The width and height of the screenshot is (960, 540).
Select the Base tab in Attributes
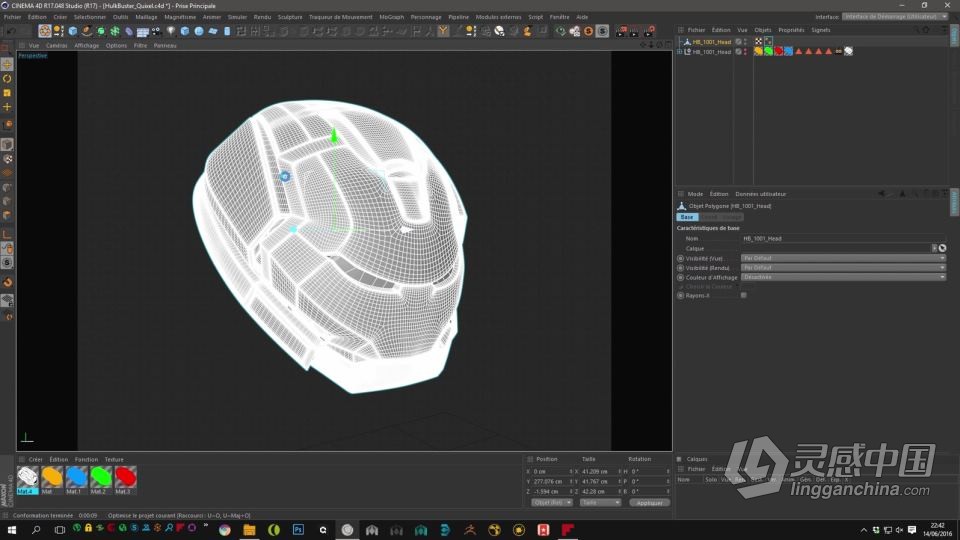tap(687, 217)
